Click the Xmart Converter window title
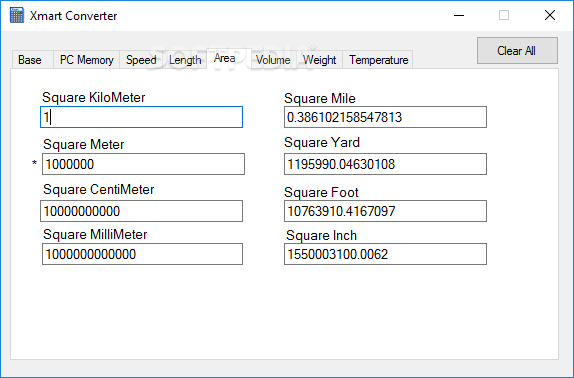 pos(74,16)
